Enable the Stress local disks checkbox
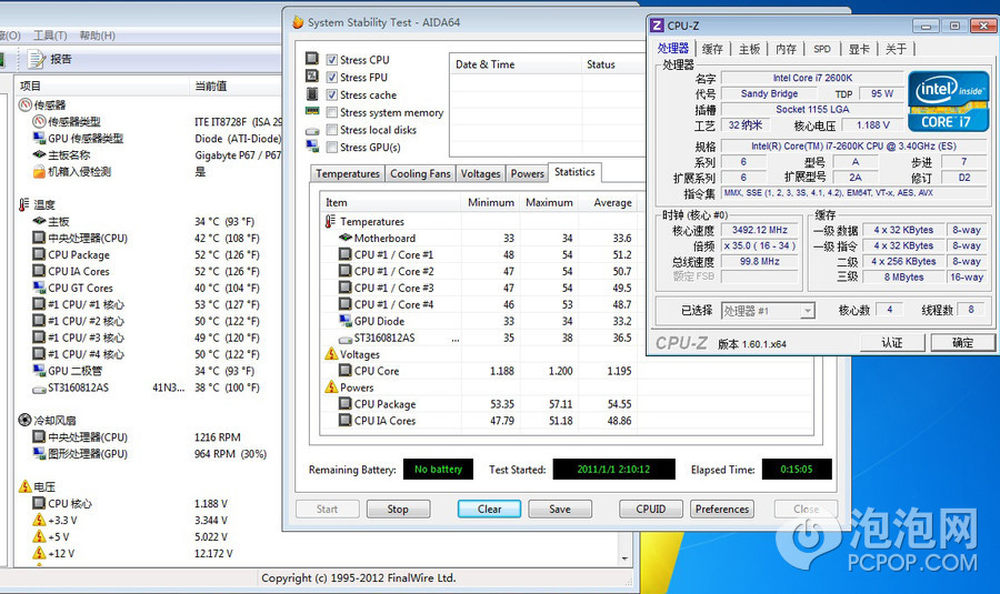Screen dimensions: 1000x594 click(x=332, y=130)
